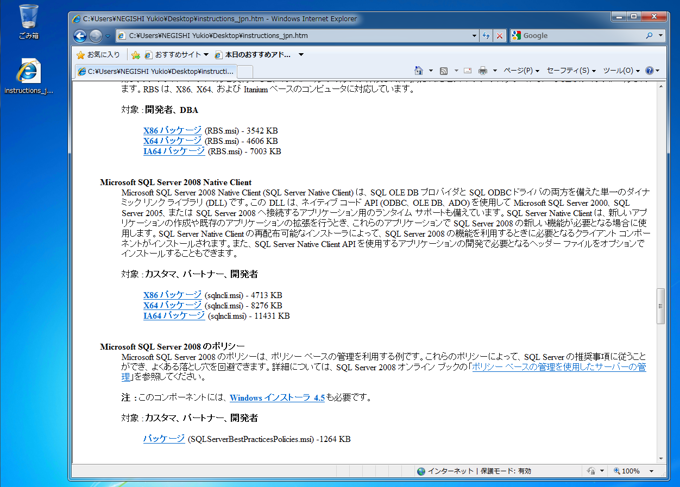The width and height of the screenshot is (680, 487).
Task: Open the お気に入り favorites button
Action: (x=98, y=55)
